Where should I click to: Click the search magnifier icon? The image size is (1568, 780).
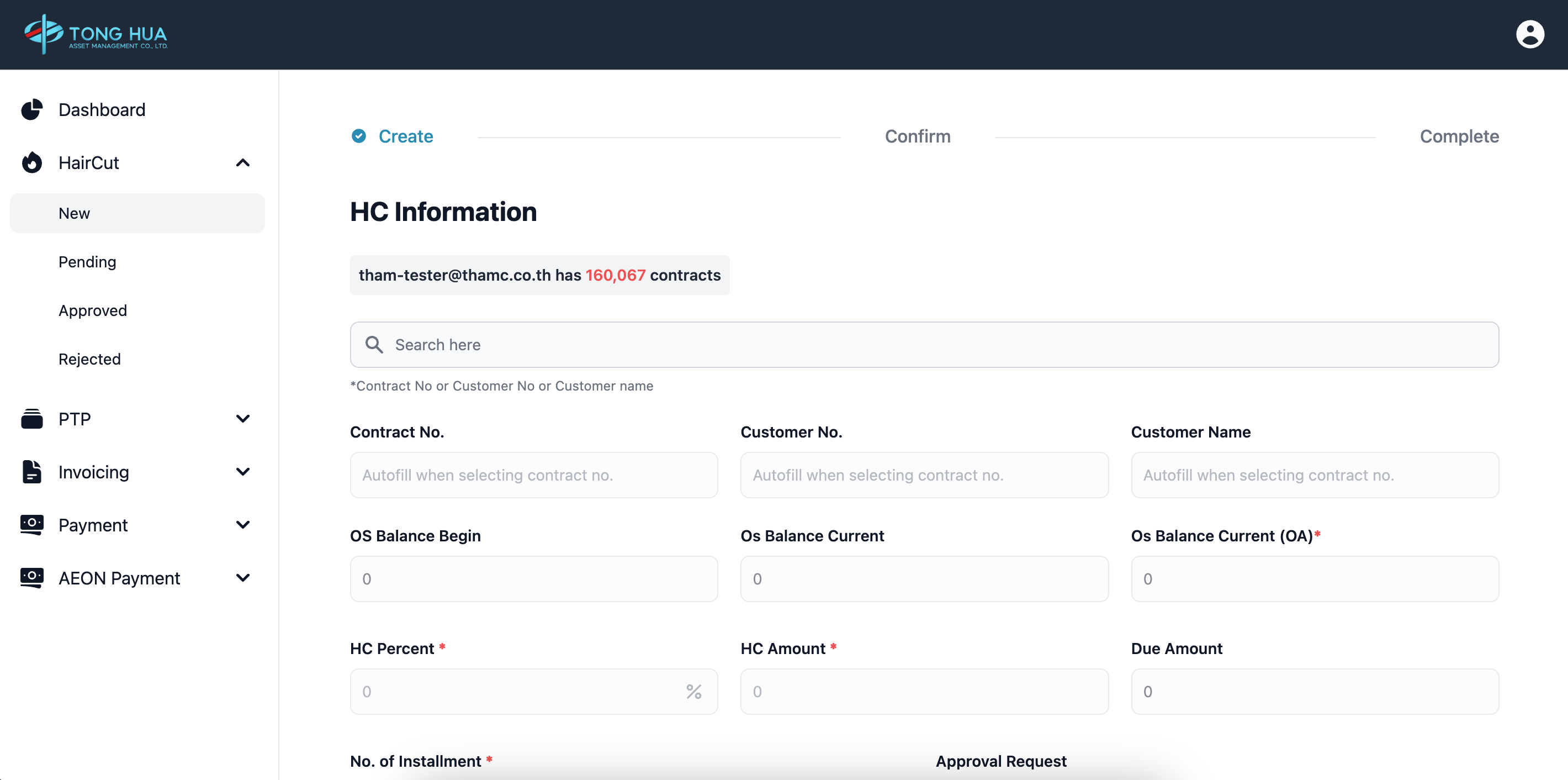coord(374,345)
